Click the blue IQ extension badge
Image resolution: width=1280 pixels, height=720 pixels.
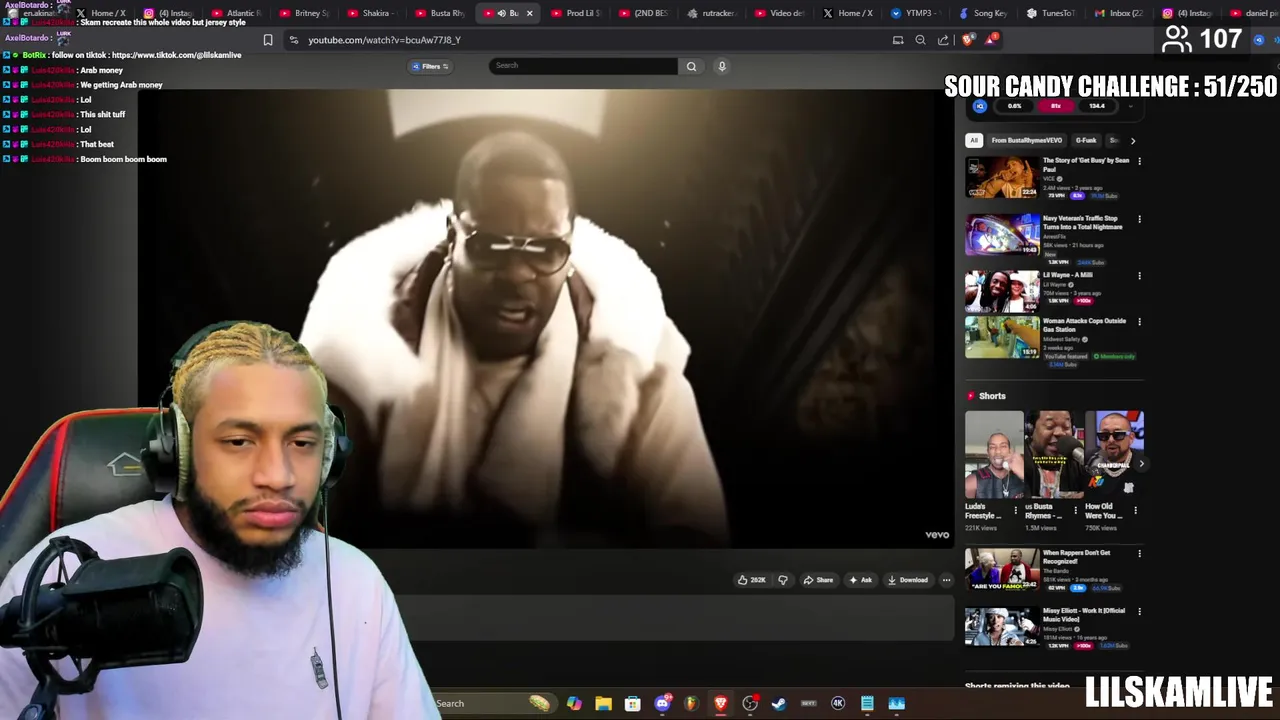click(979, 106)
